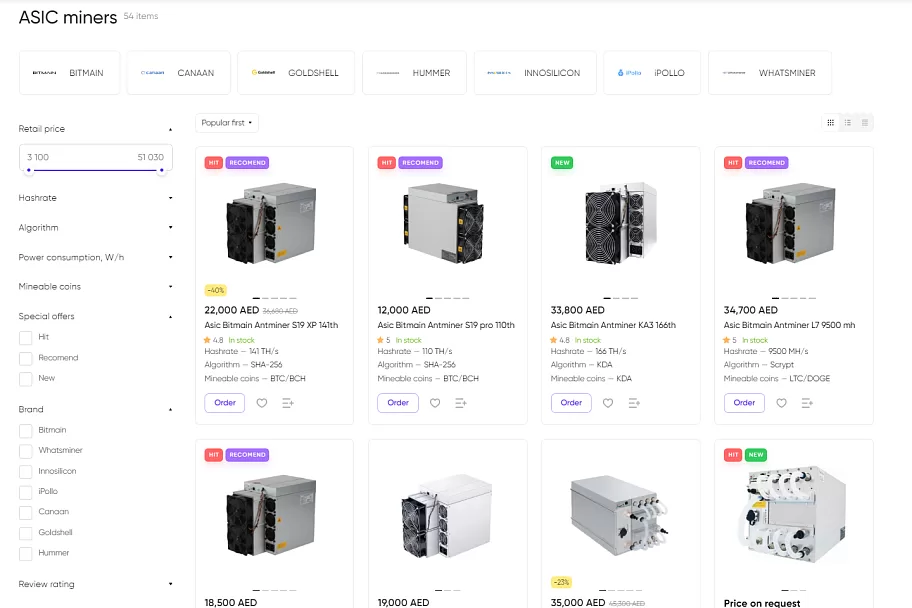Click the maximum retail price slider handle
Screen dimensions: 912x608
click(161, 170)
